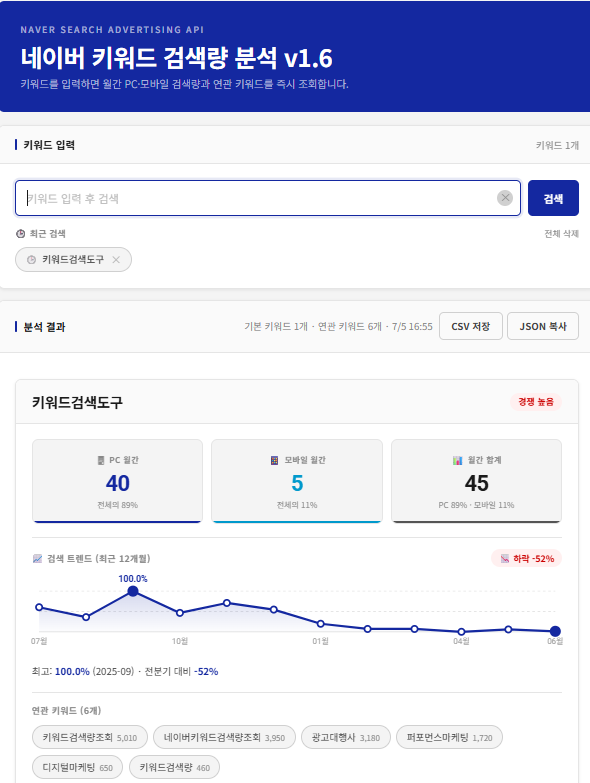Click 전체 삭제 to clear recent searches
The height and width of the screenshot is (783, 590).
[561, 234]
